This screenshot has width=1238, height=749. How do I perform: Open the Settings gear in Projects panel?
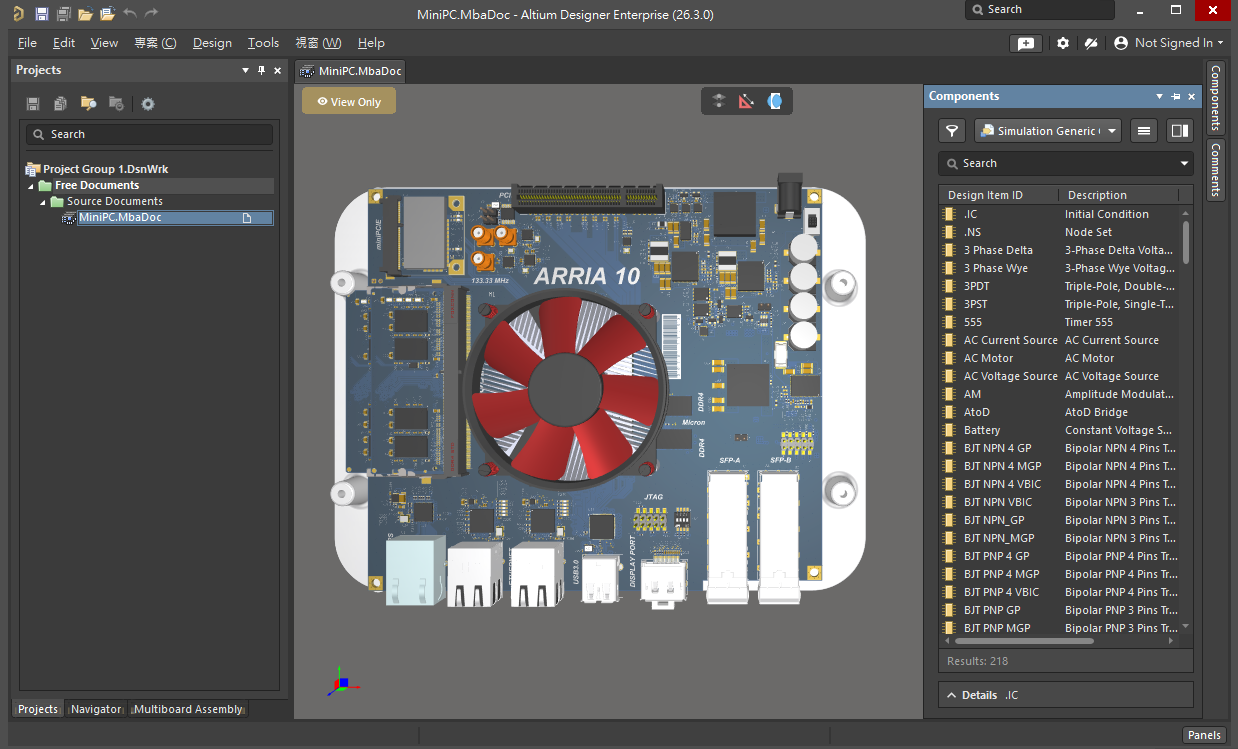[148, 104]
